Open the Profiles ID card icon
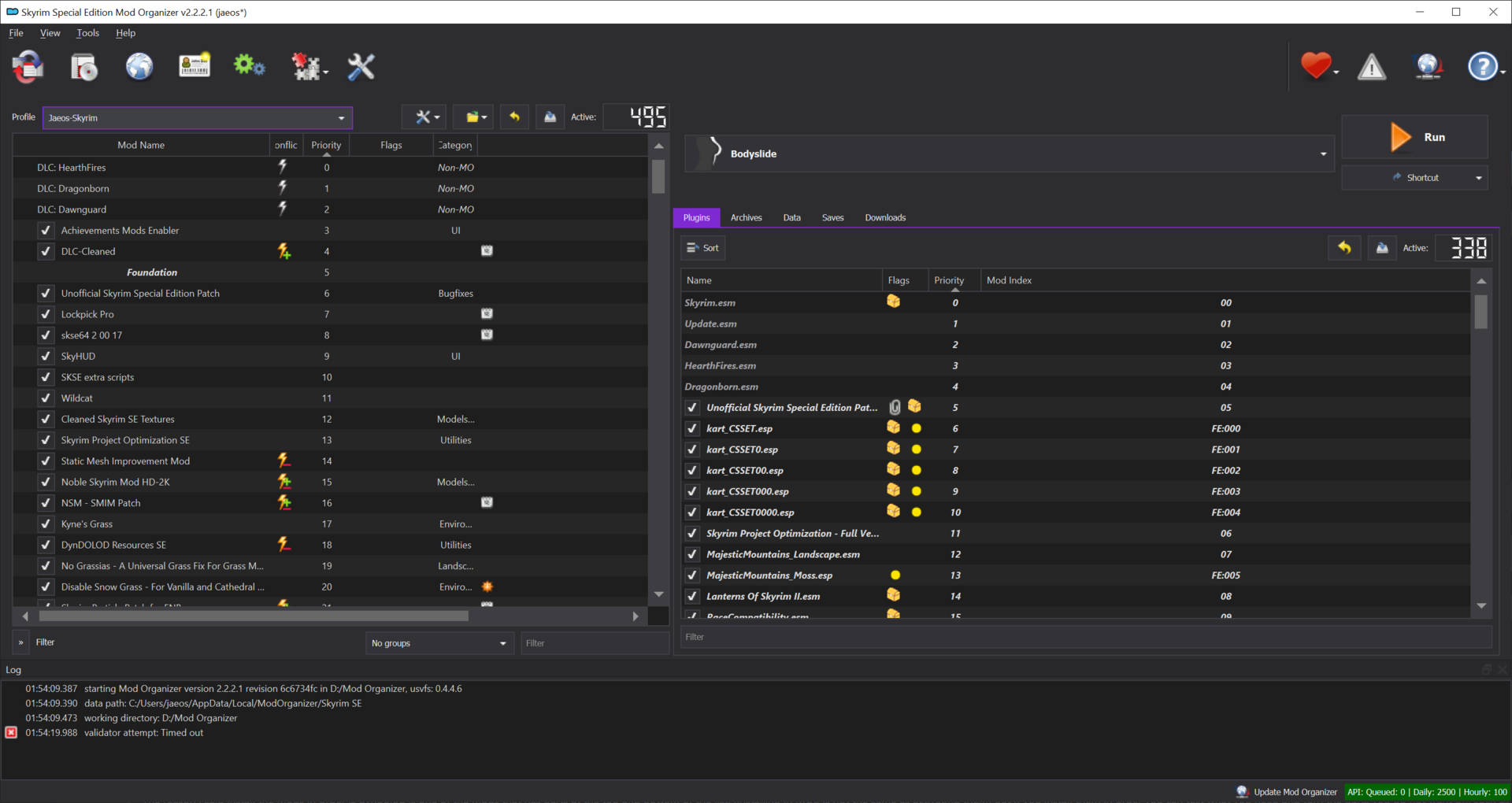The width and height of the screenshot is (1512, 803). pos(195,66)
